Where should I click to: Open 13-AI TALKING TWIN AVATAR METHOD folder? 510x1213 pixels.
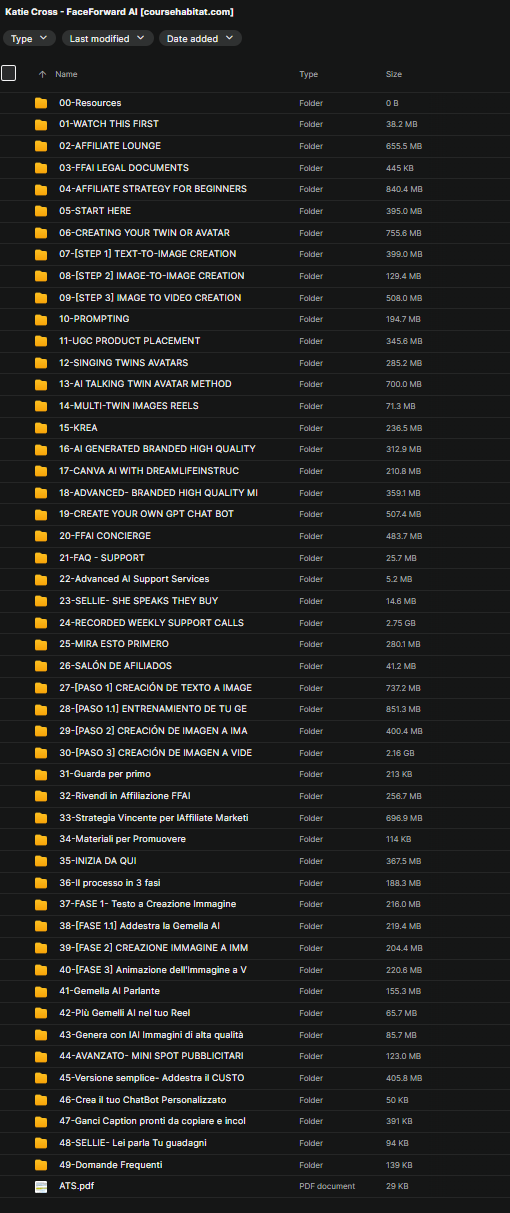(x=145, y=384)
